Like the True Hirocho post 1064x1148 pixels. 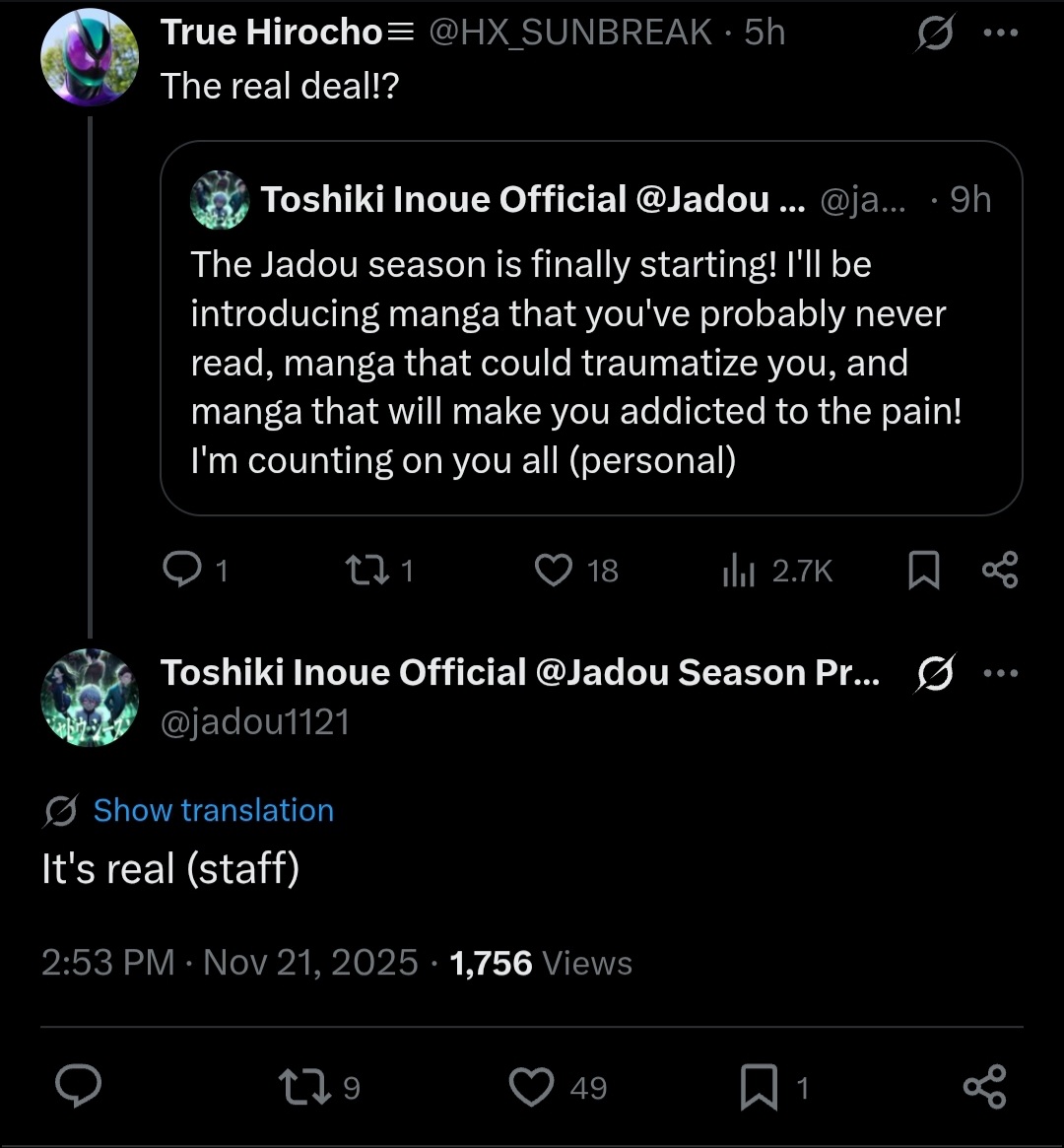pos(554,570)
